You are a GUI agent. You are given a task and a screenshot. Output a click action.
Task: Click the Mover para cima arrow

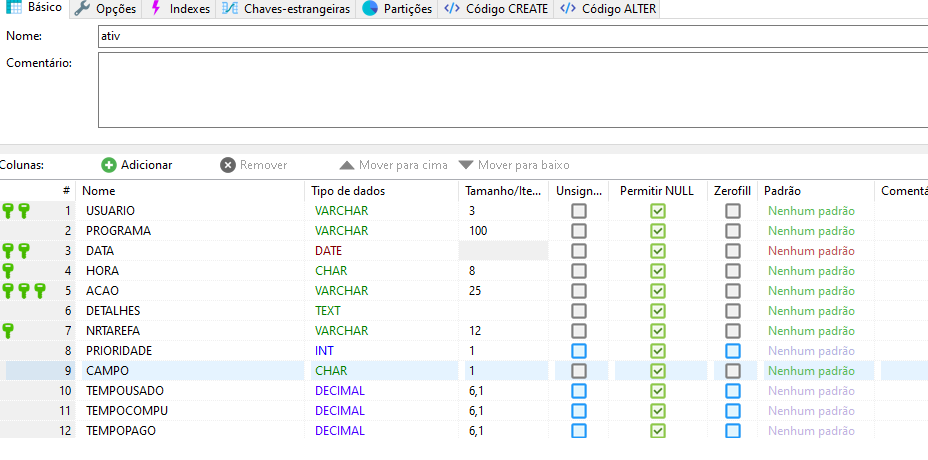pos(347,165)
